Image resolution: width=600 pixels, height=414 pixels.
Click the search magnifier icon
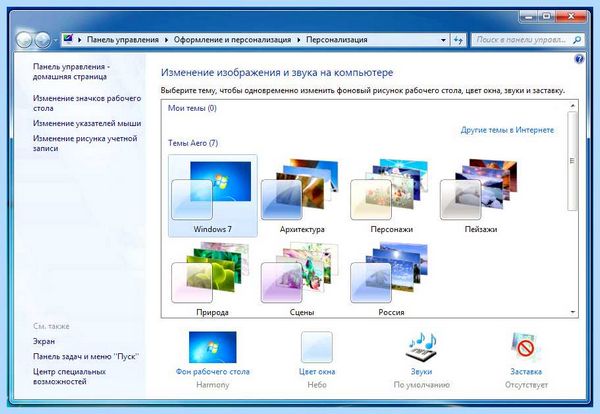tap(577, 39)
